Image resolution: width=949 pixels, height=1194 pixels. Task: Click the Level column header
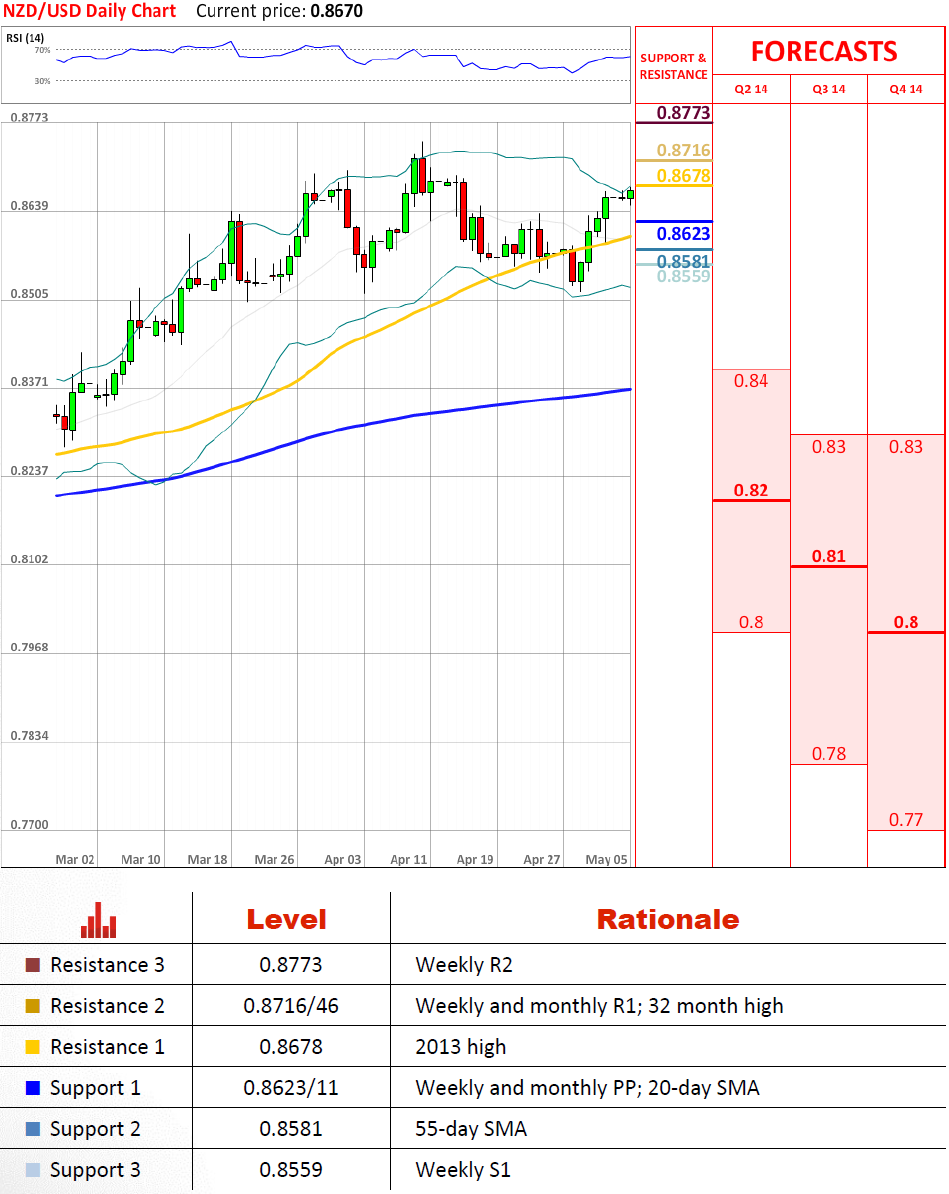286,920
